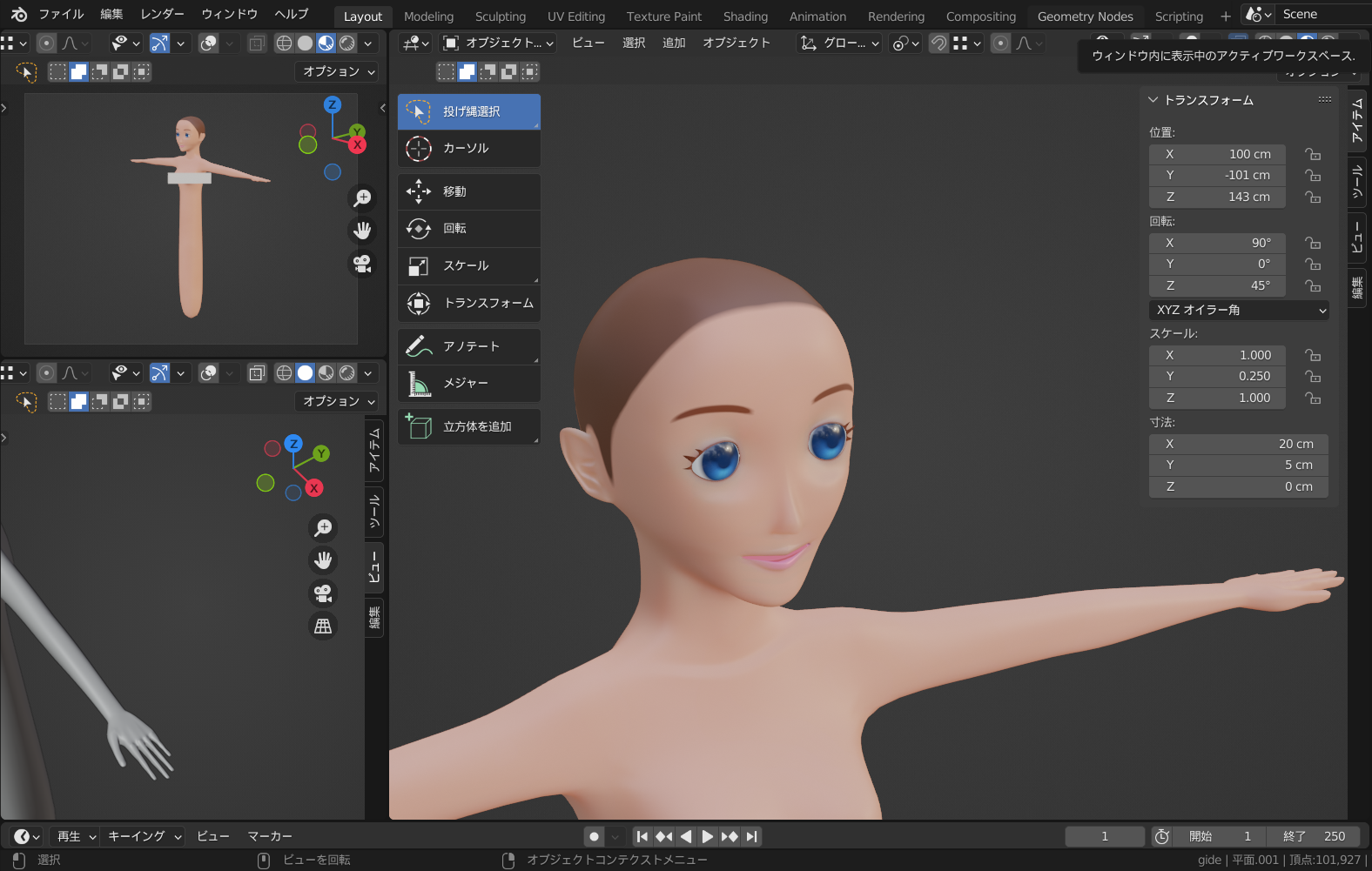Open the ファイル menu

pyautogui.click(x=61, y=15)
